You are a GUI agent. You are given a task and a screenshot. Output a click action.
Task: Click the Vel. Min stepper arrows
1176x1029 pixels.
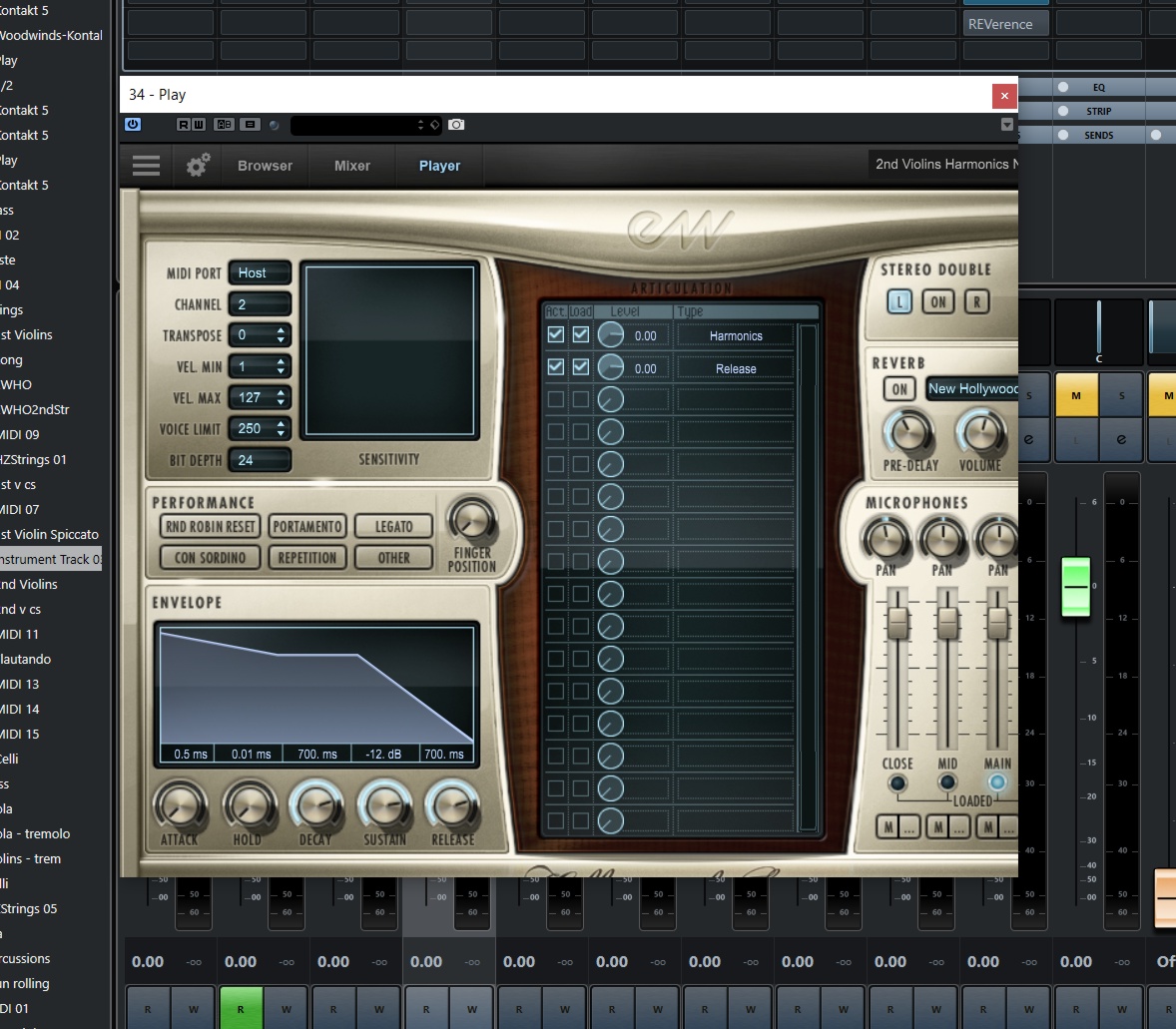click(x=281, y=366)
